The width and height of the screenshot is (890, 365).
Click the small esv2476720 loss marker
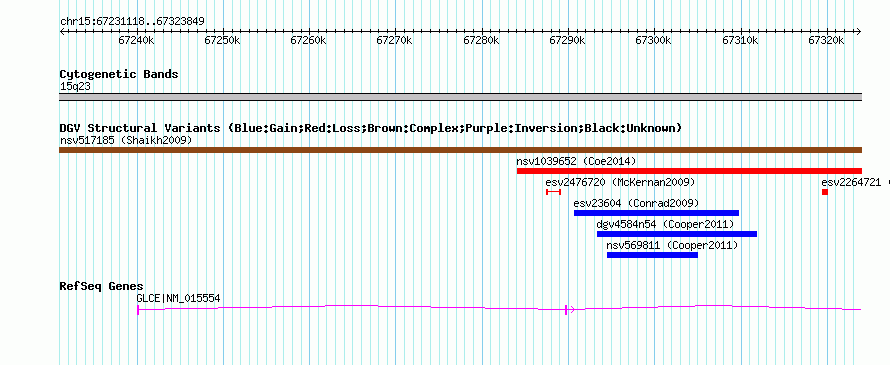tap(553, 192)
